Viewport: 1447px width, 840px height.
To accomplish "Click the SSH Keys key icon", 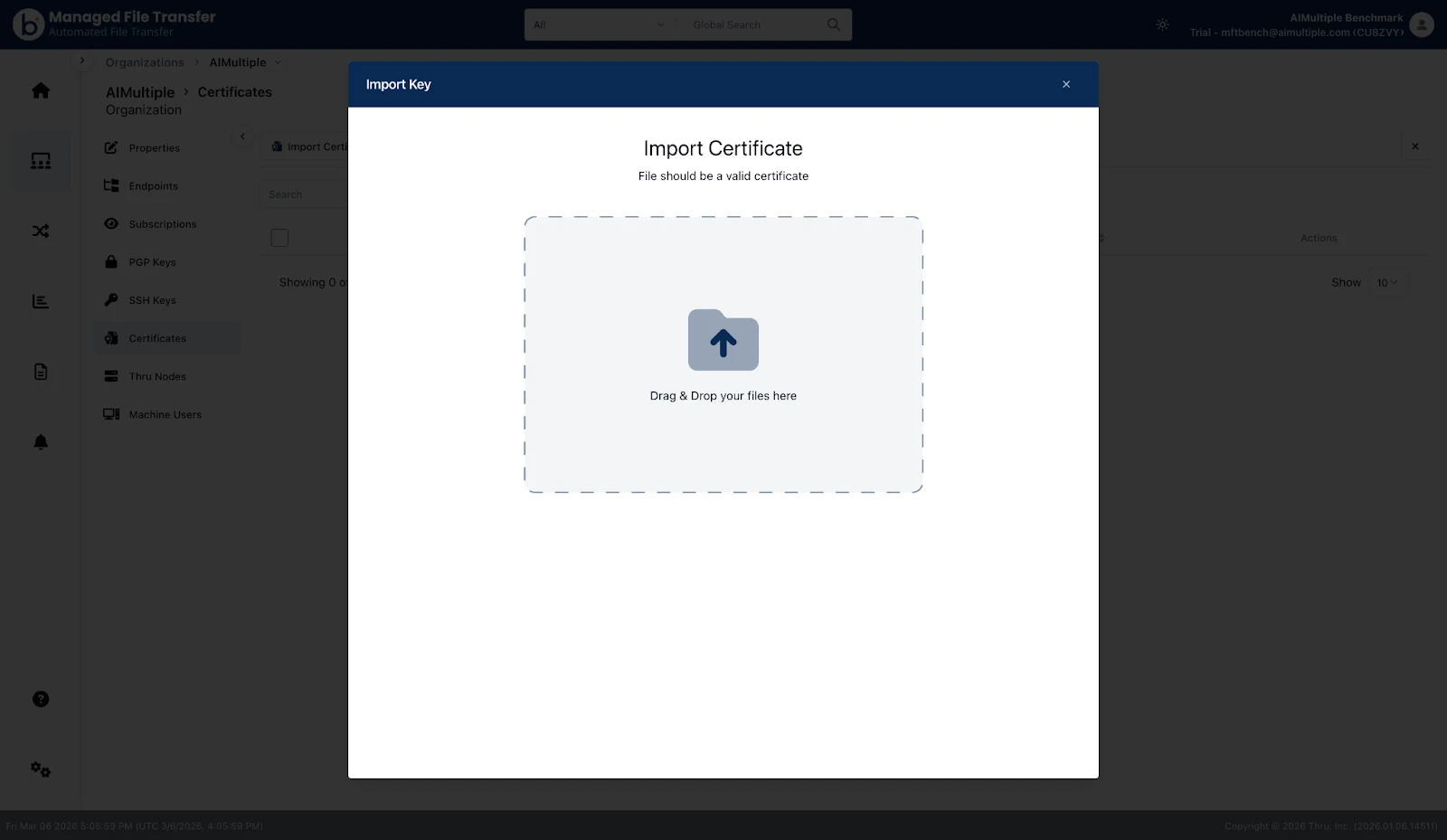I will click(111, 299).
